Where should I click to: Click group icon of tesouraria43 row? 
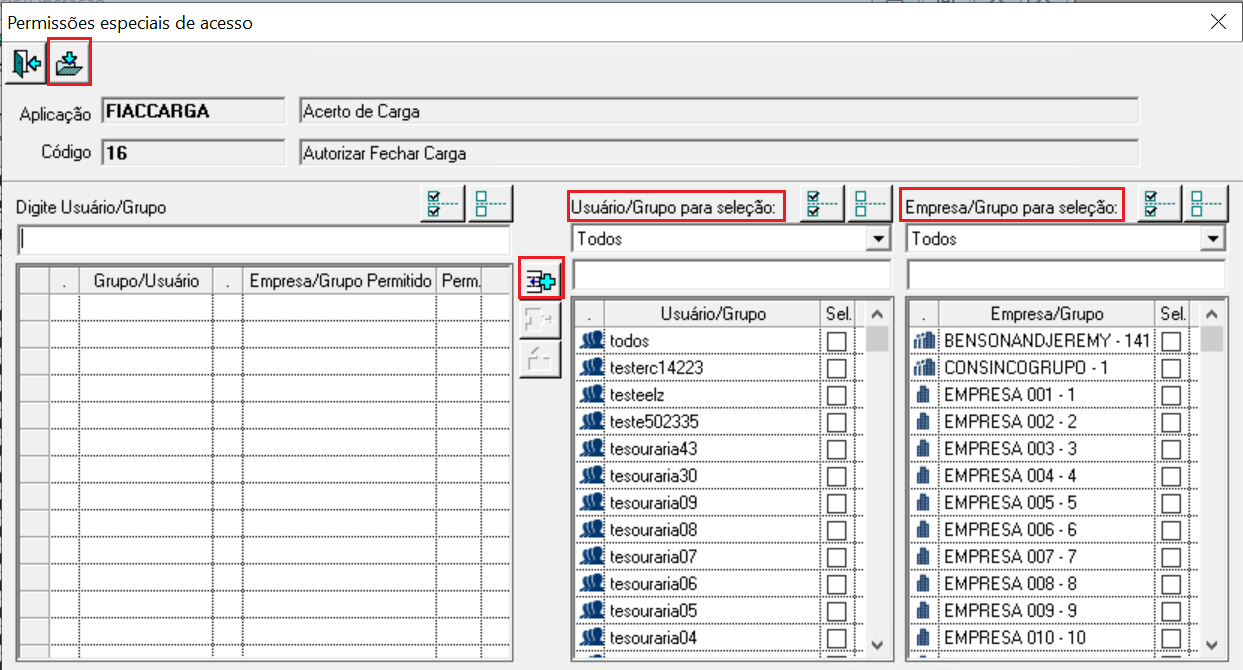coord(592,449)
